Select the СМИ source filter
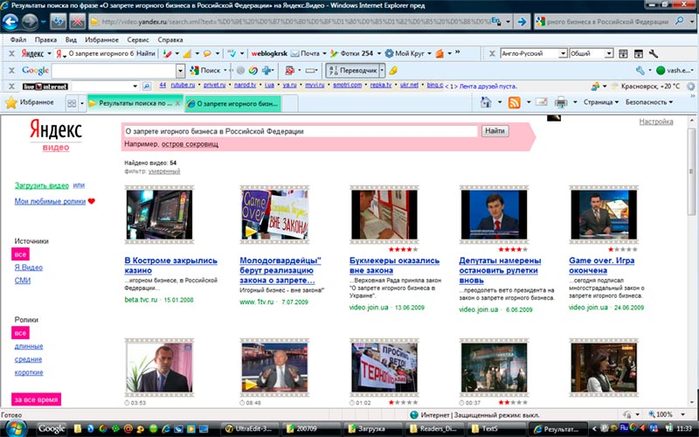This screenshot has width=699, height=437. click(x=22, y=280)
